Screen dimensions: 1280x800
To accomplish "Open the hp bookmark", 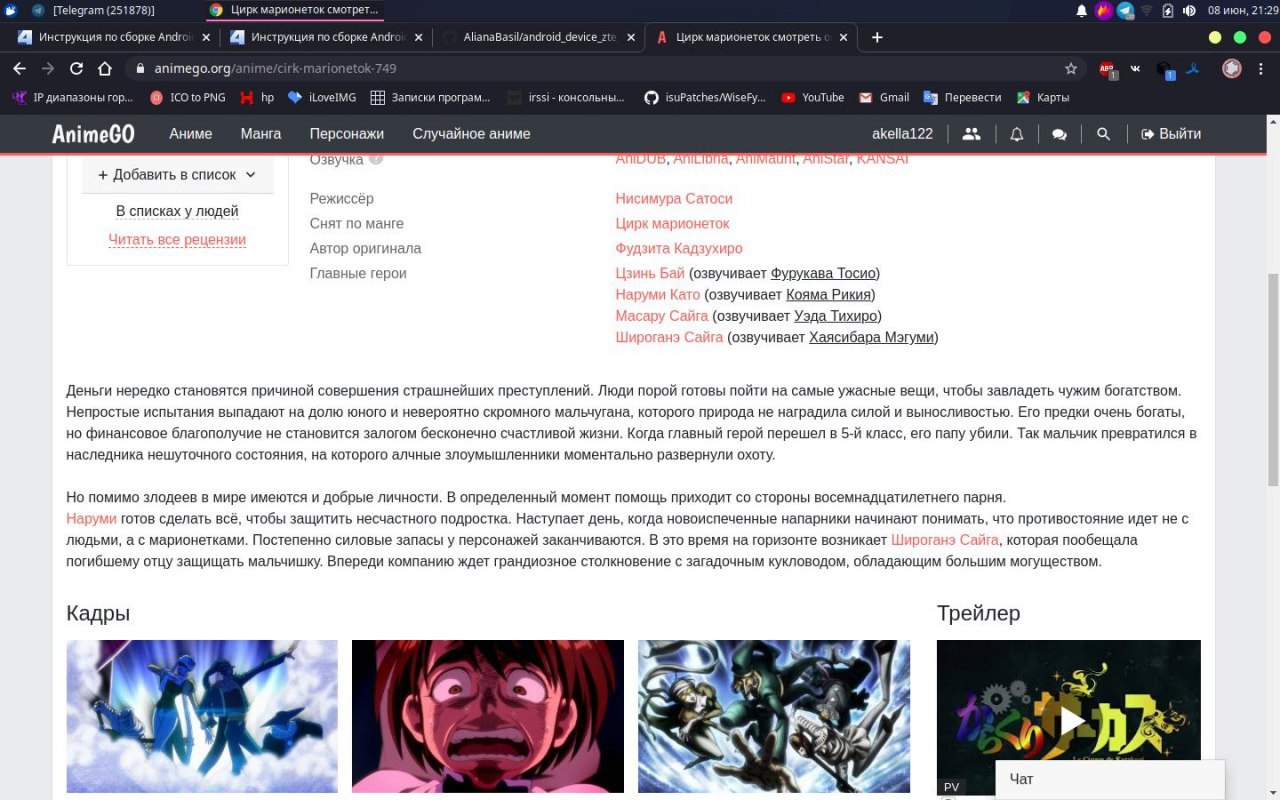I will [256, 97].
